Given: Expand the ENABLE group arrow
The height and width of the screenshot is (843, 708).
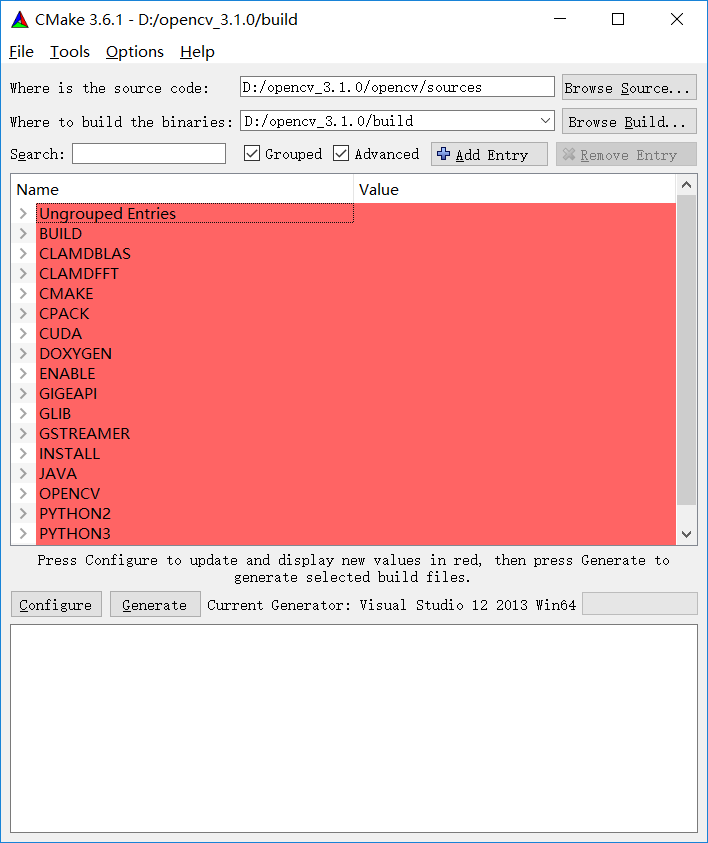Looking at the screenshot, I should 23,373.
